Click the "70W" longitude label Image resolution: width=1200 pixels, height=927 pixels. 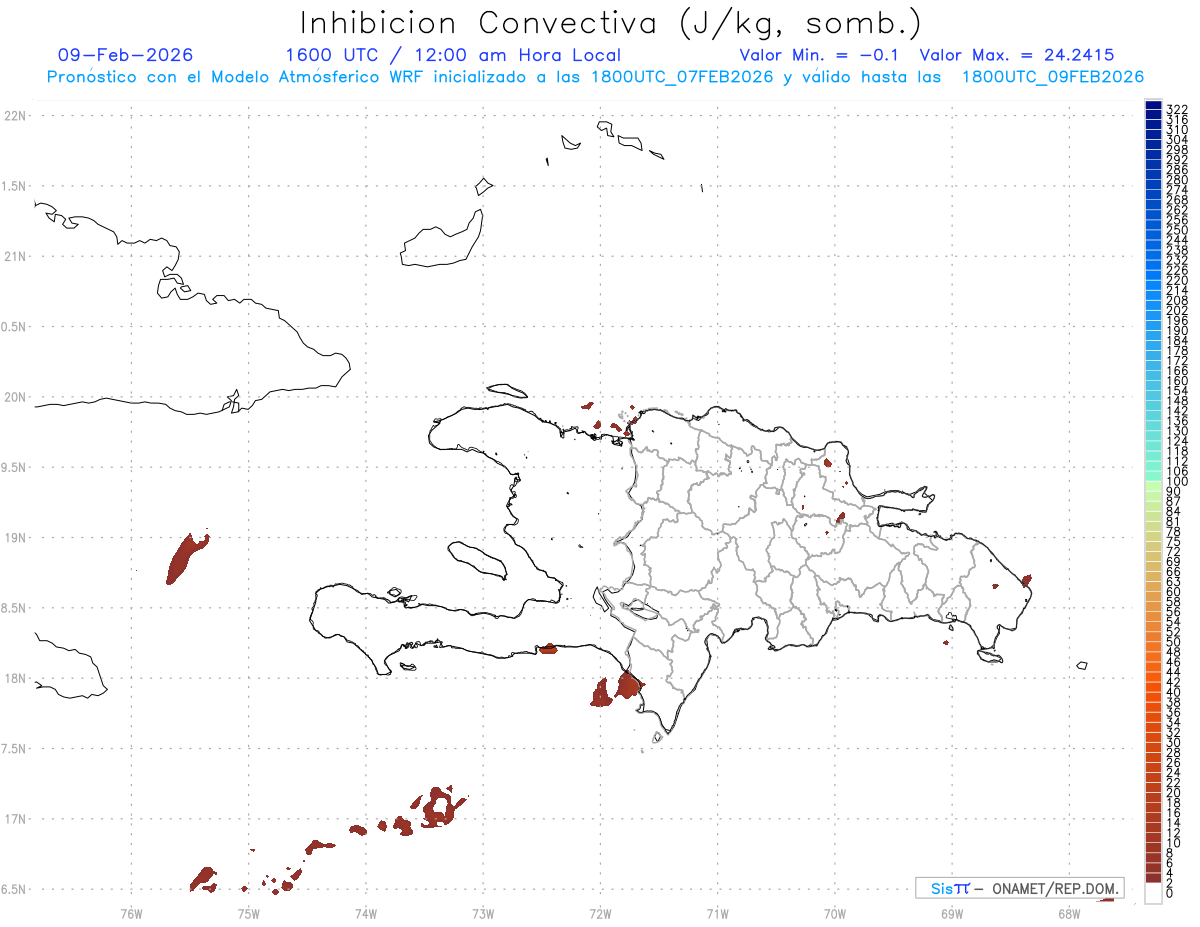835,913
